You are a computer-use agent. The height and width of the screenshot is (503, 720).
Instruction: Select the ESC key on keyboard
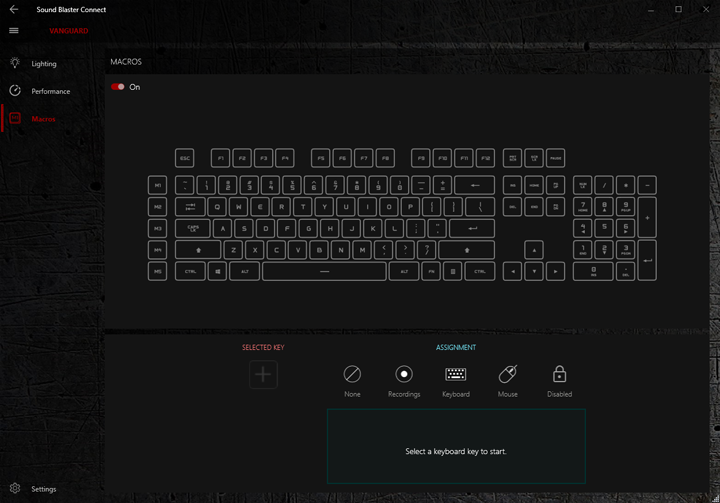(184, 158)
